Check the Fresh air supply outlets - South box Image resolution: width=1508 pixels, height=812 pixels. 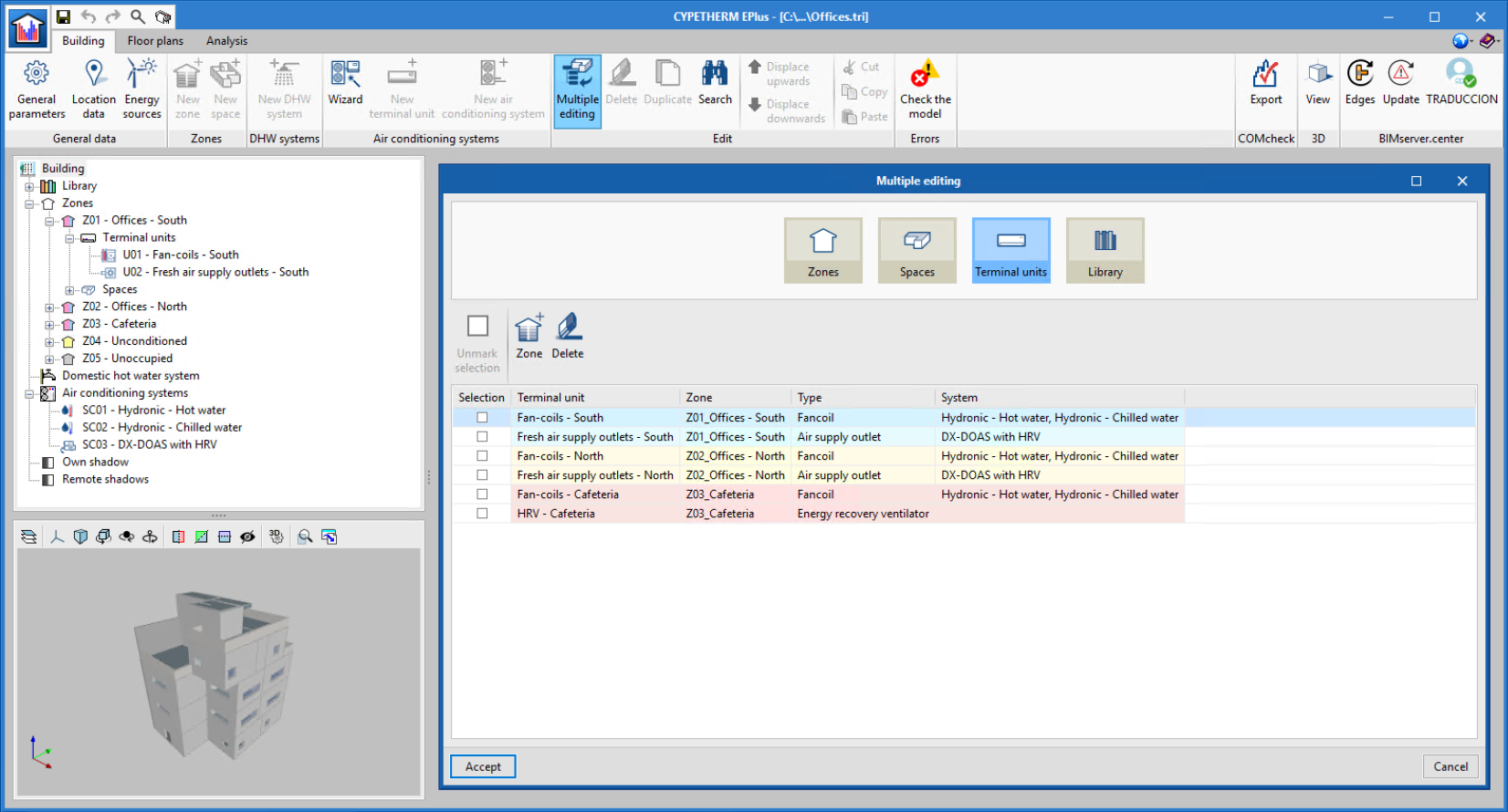(482, 437)
